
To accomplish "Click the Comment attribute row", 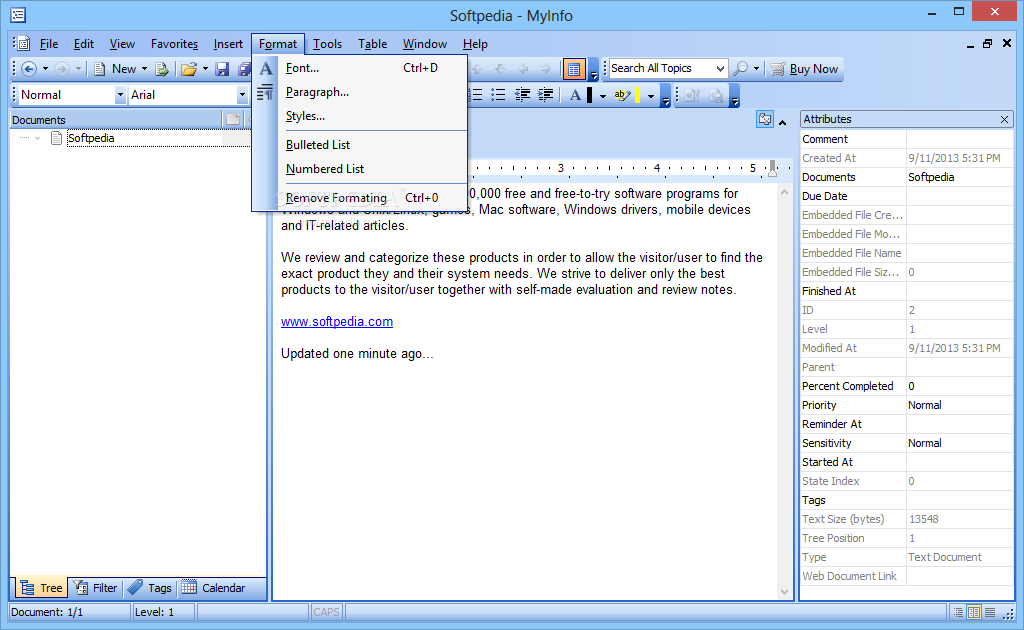I will (x=906, y=139).
